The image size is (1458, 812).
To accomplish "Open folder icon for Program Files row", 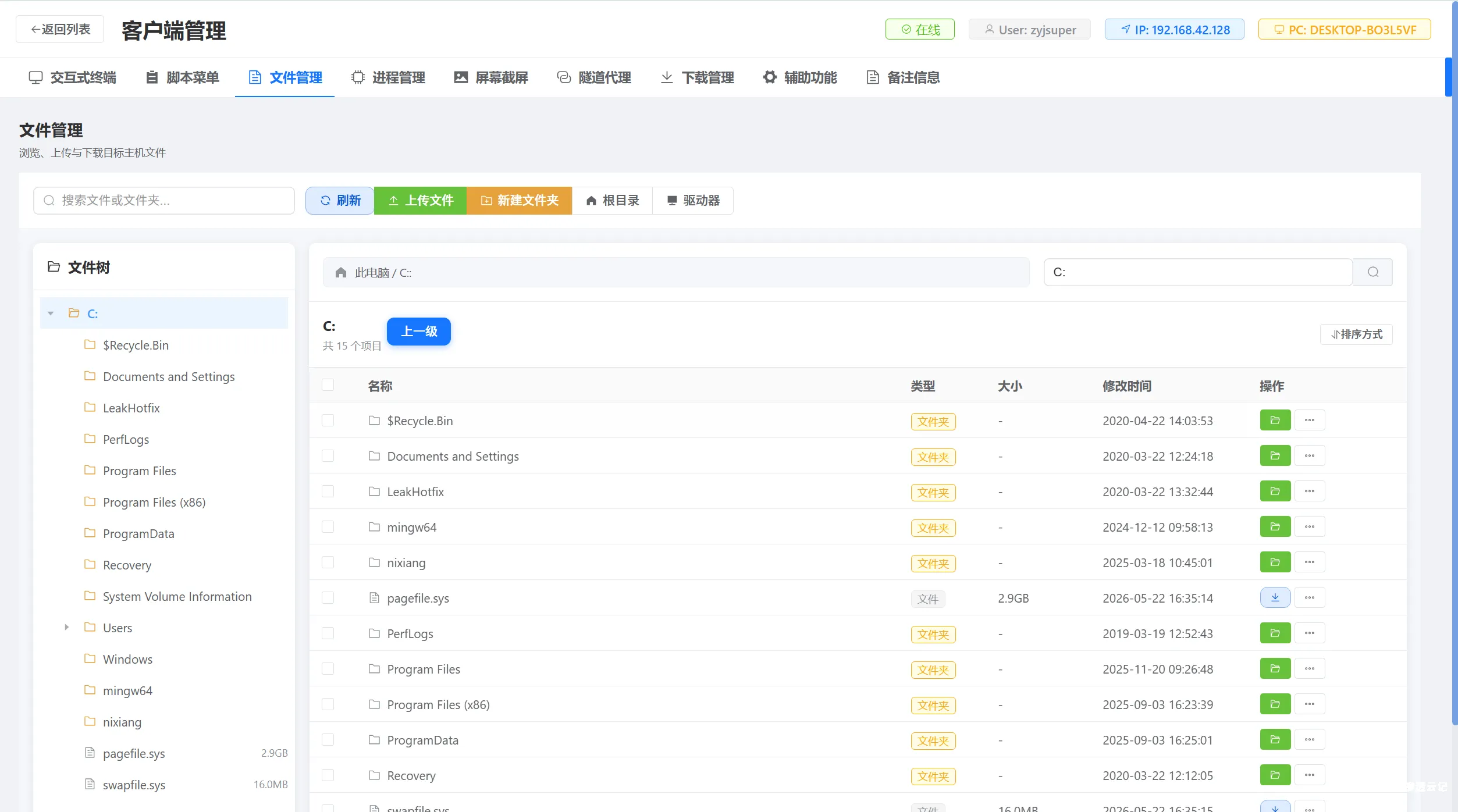I will pyautogui.click(x=1275, y=668).
